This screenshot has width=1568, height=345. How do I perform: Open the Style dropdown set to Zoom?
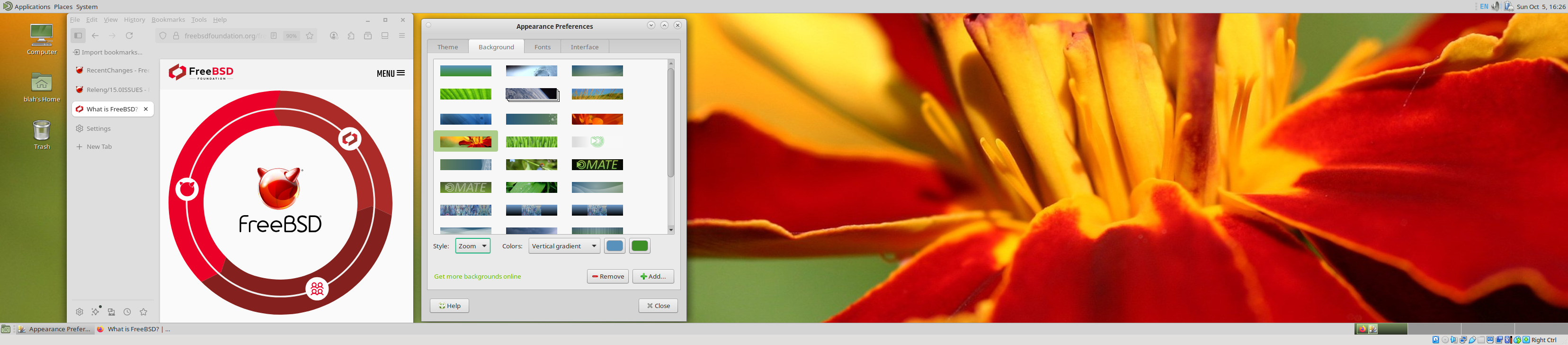tap(472, 246)
